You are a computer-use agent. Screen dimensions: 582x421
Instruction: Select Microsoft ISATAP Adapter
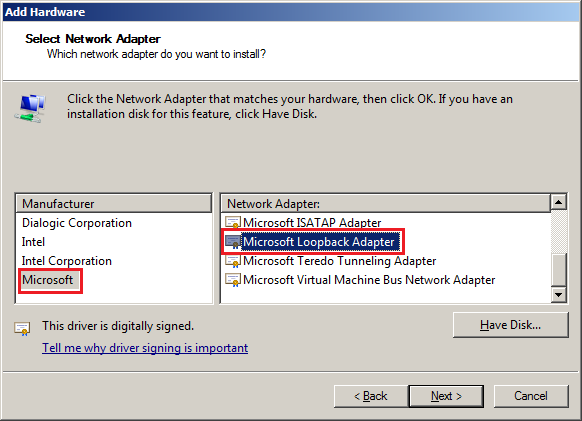[x=312, y=222]
